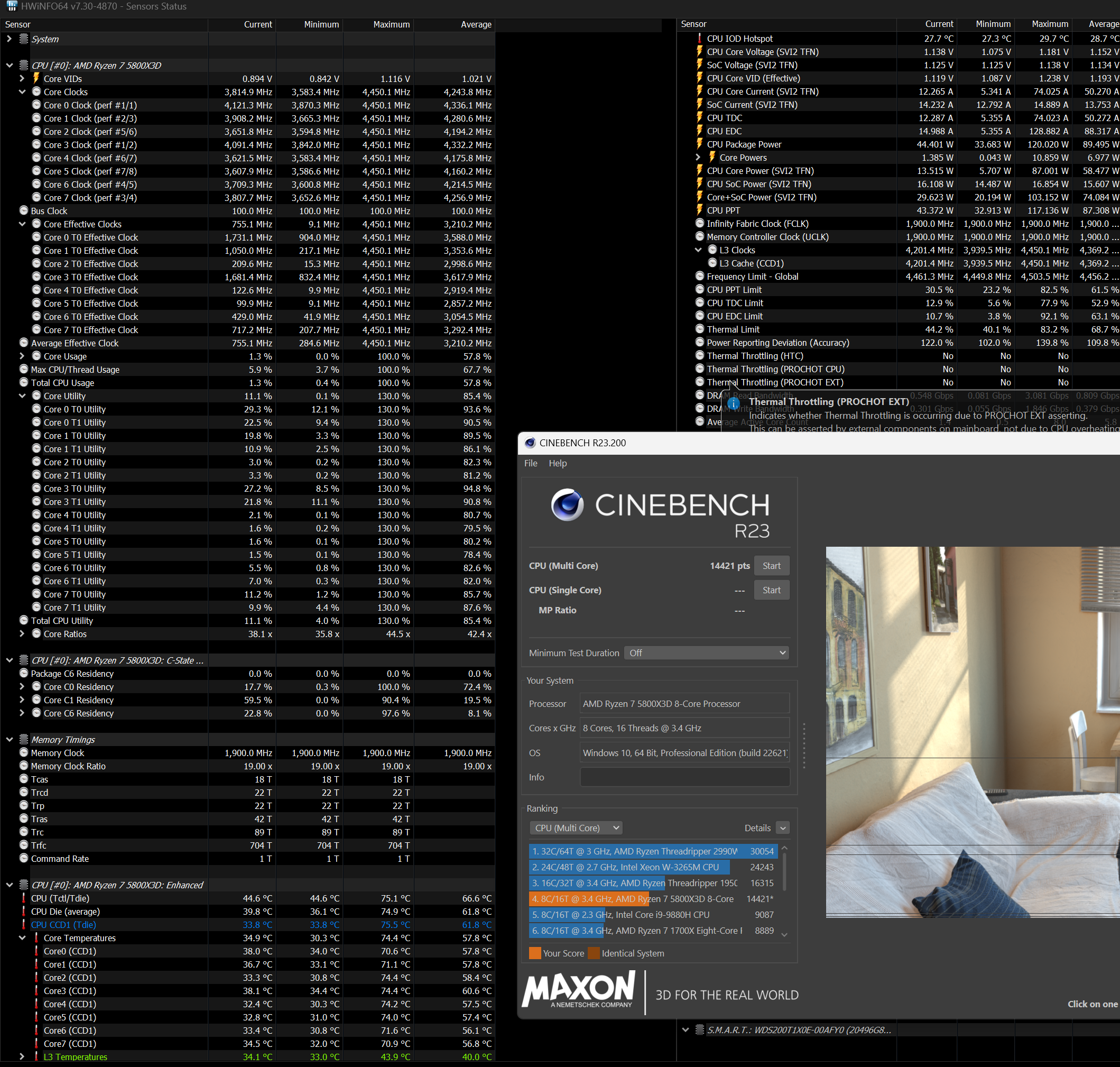Click the Total CPU Usage sensor icon
Screen dimensions: 1120x1067
[x=24, y=382]
